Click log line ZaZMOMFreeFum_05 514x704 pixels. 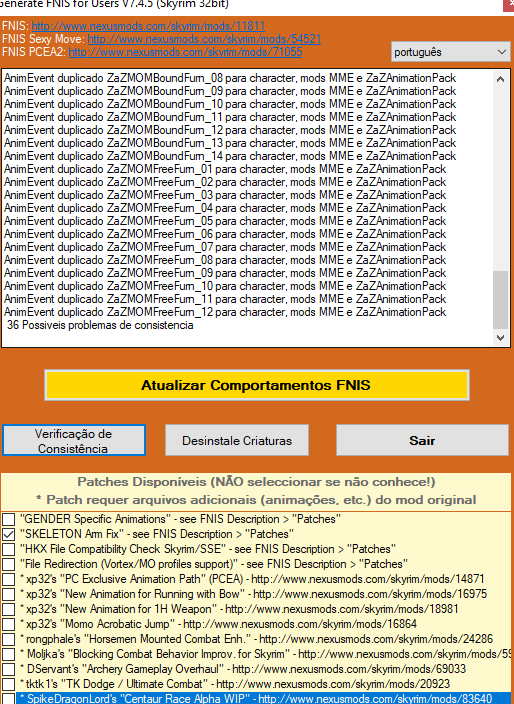pyautogui.click(x=225, y=221)
